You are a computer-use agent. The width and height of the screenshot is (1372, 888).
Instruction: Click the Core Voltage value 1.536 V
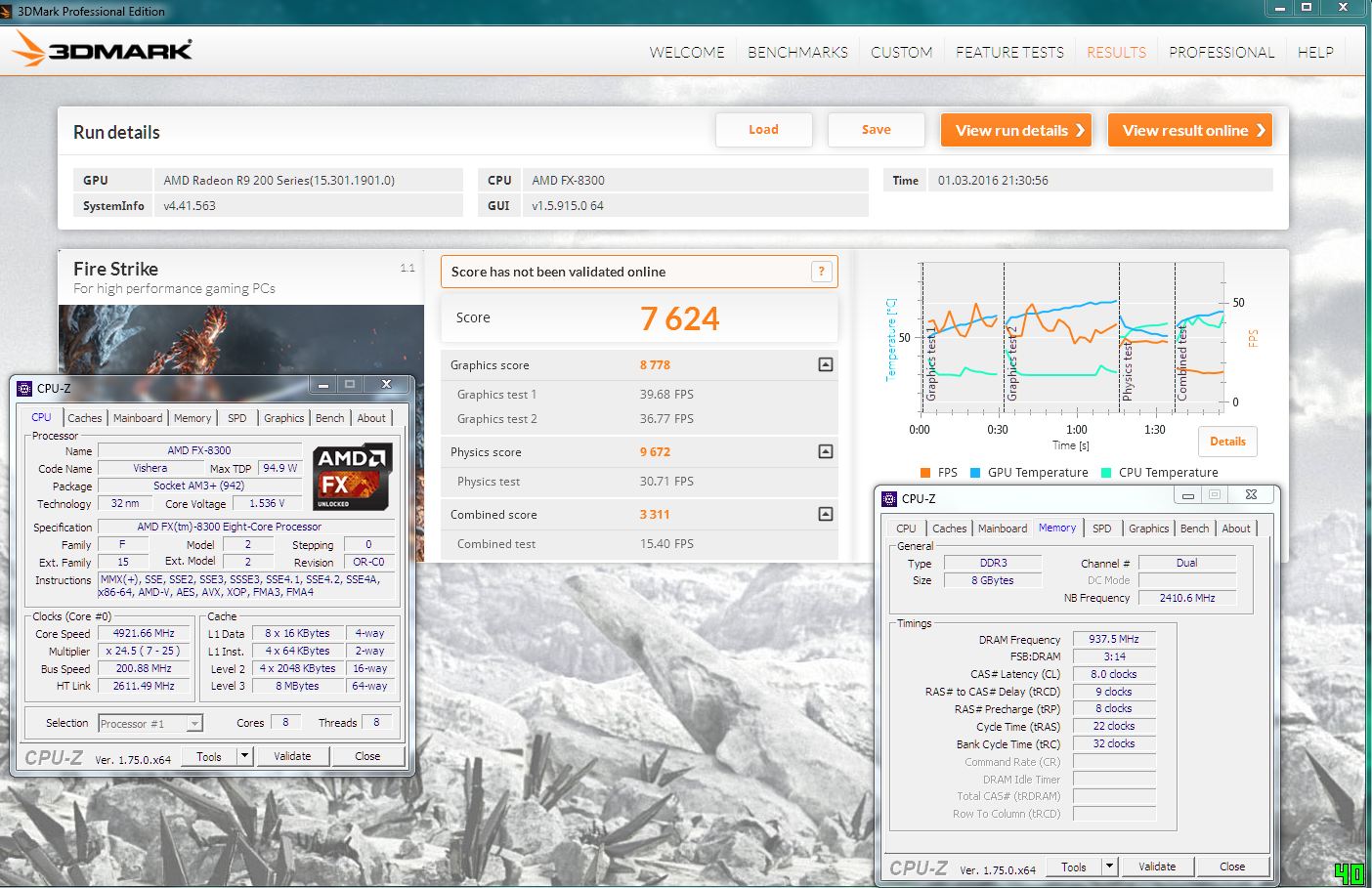pos(267,503)
